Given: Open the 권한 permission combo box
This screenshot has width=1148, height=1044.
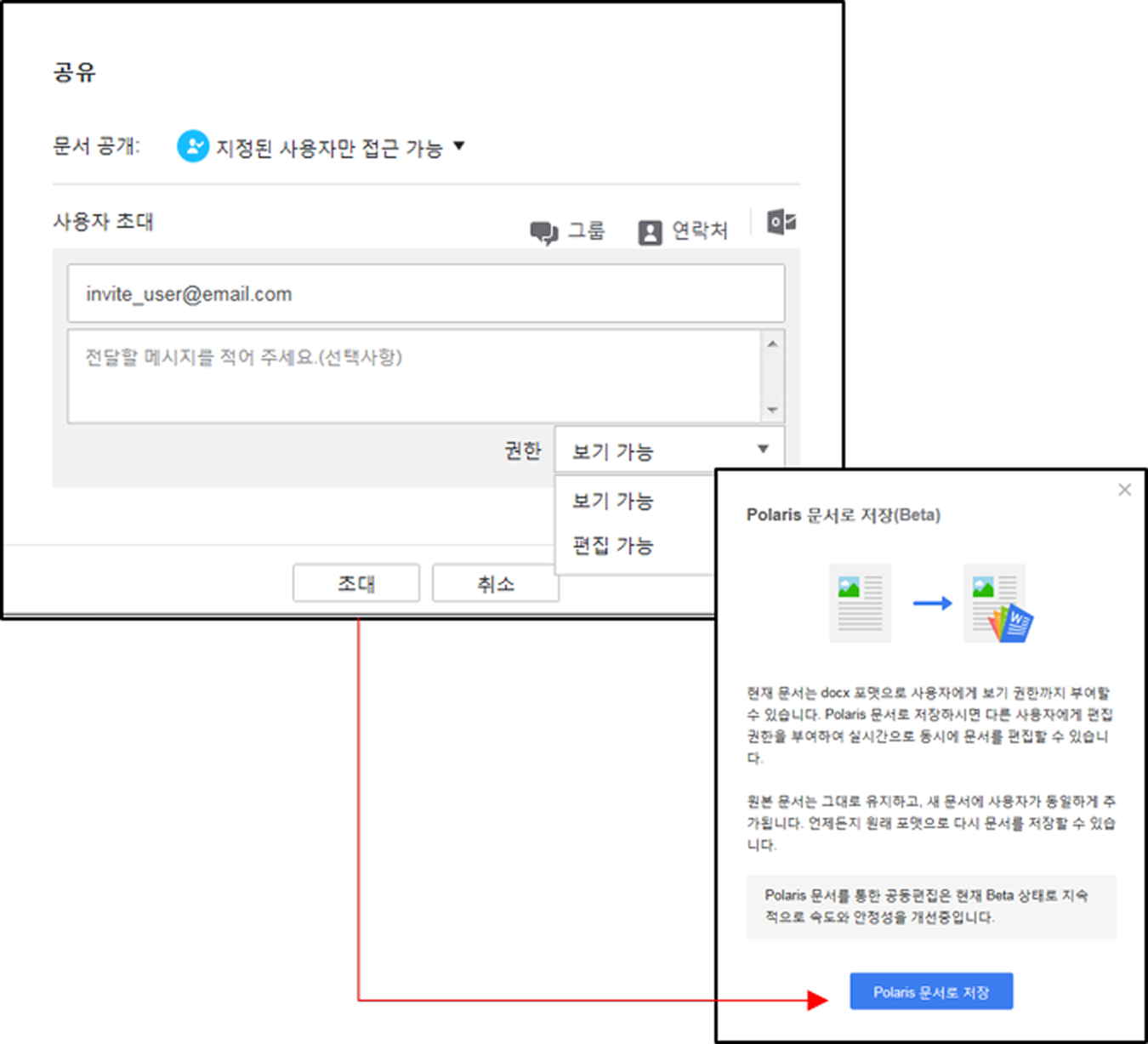Looking at the screenshot, I should 669,450.
